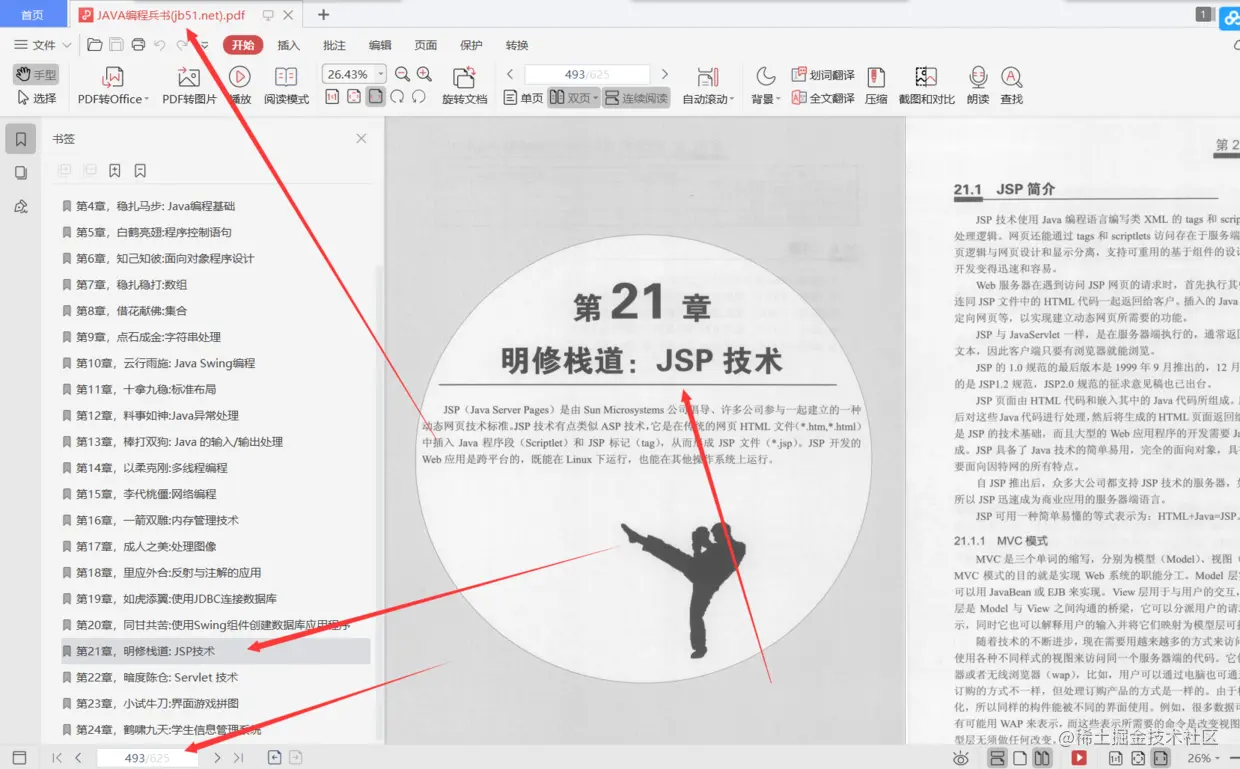Click the 查找 find tool
Screen dimensions: 1240x769
click(x=1012, y=86)
